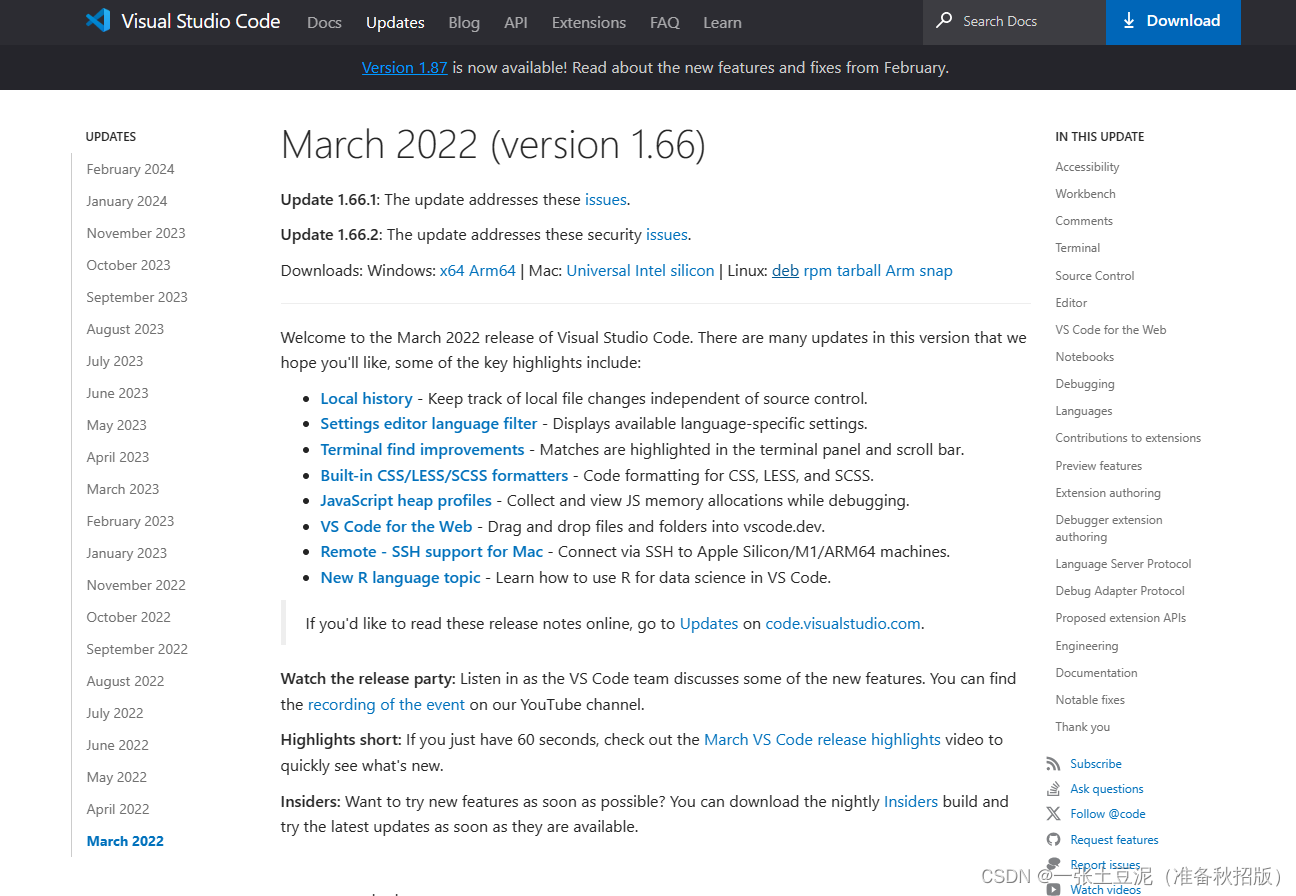Select February 2023 in Updates sidebar

[130, 521]
